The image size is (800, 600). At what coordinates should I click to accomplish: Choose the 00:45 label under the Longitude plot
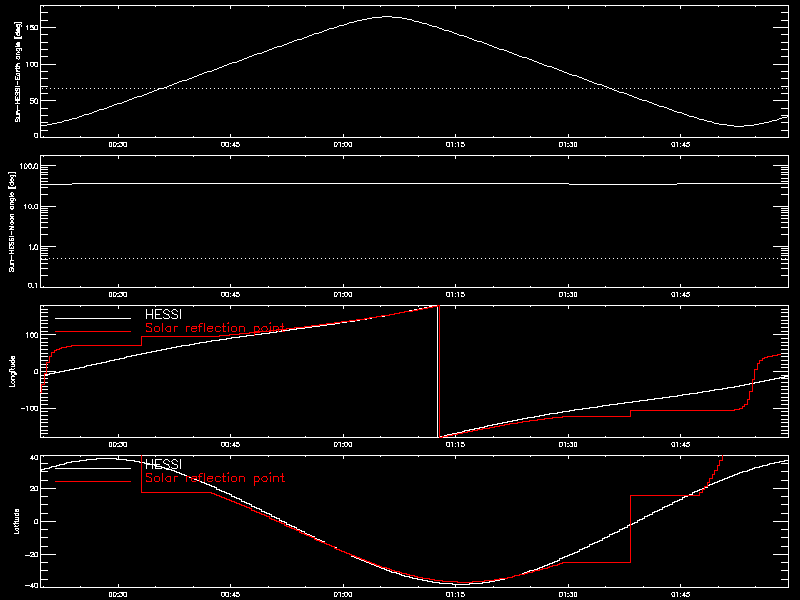point(230,445)
